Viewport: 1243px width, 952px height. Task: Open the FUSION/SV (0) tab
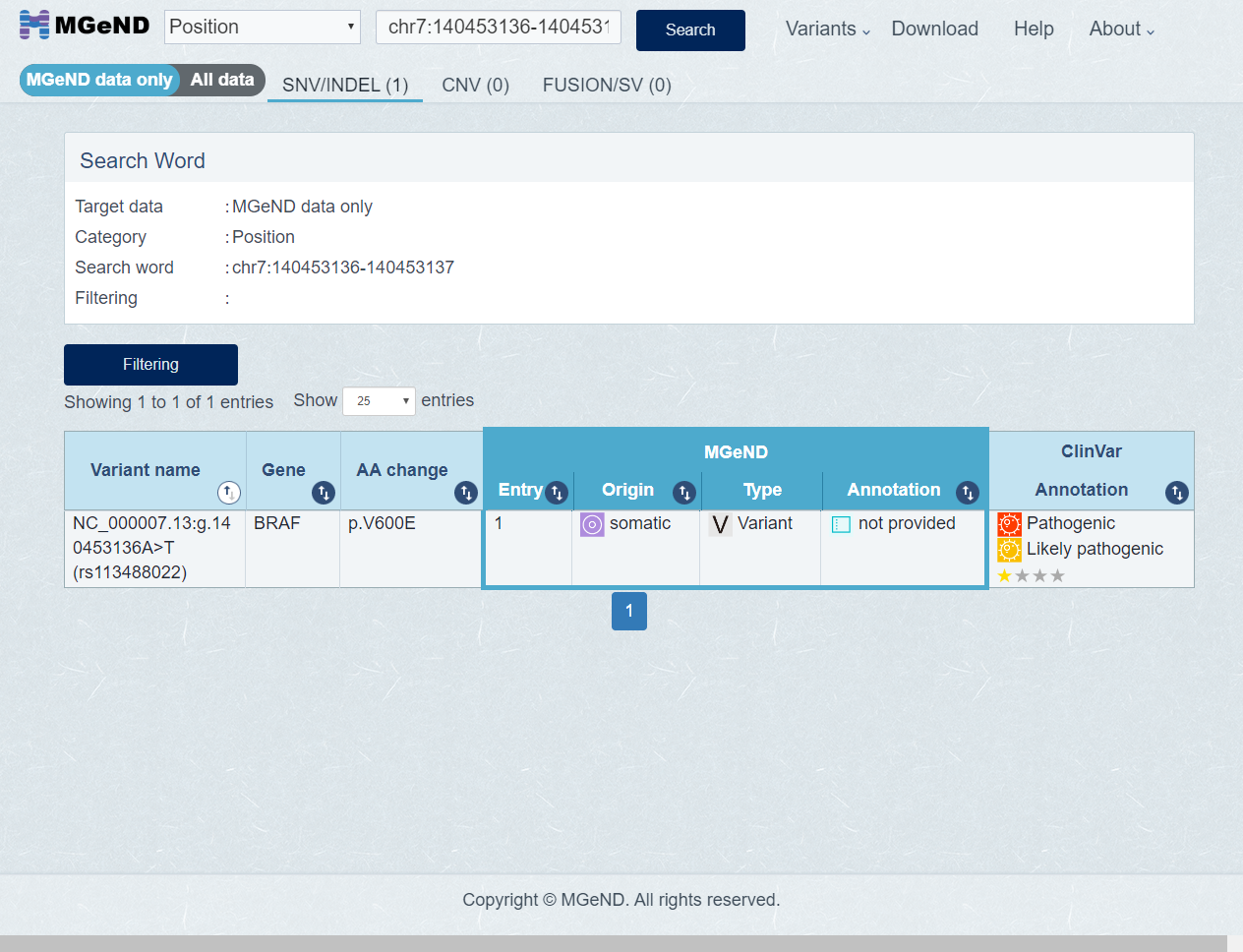click(x=607, y=85)
